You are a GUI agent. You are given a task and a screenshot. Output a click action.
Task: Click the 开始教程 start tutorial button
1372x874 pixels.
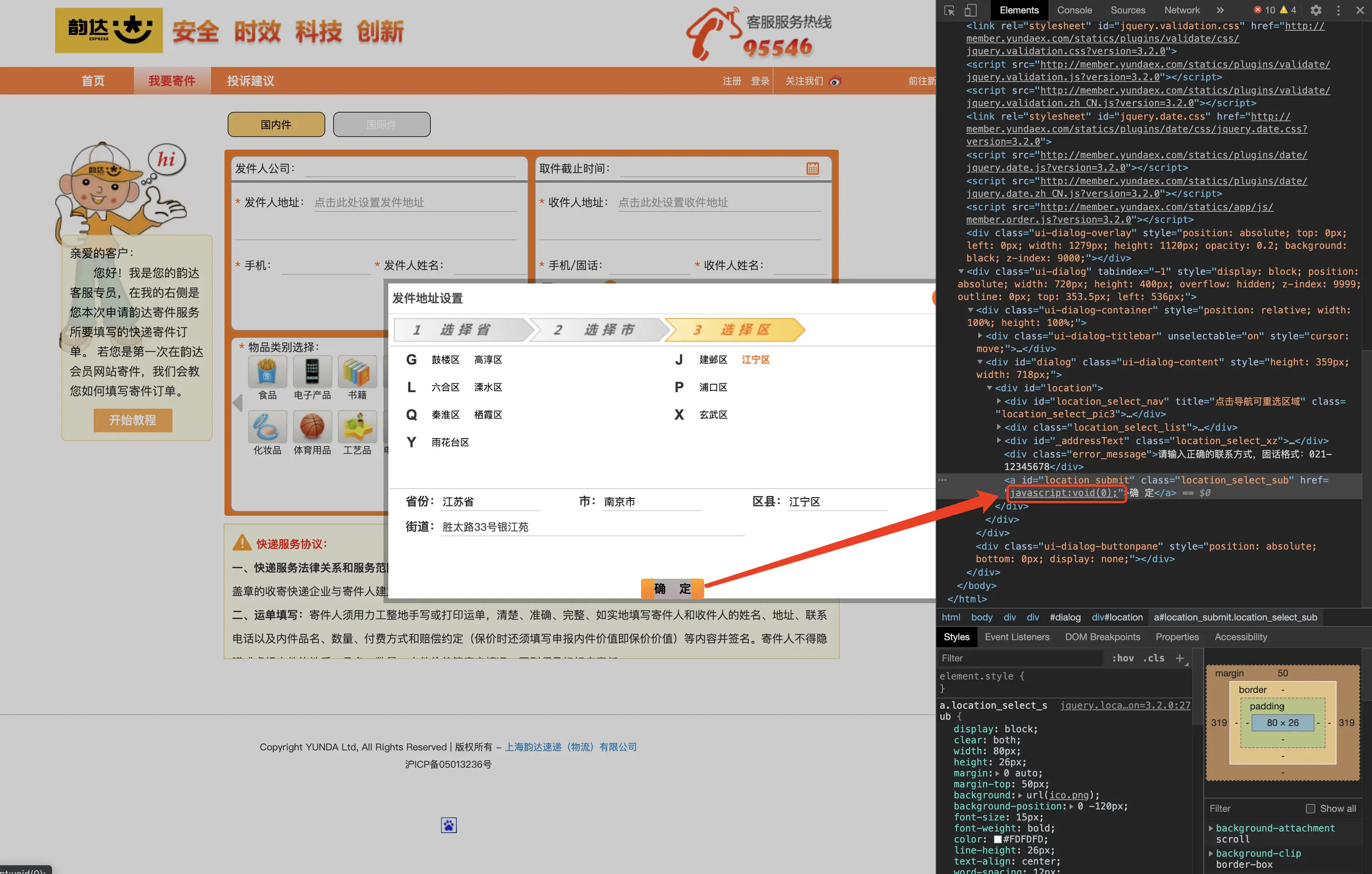[x=133, y=420]
